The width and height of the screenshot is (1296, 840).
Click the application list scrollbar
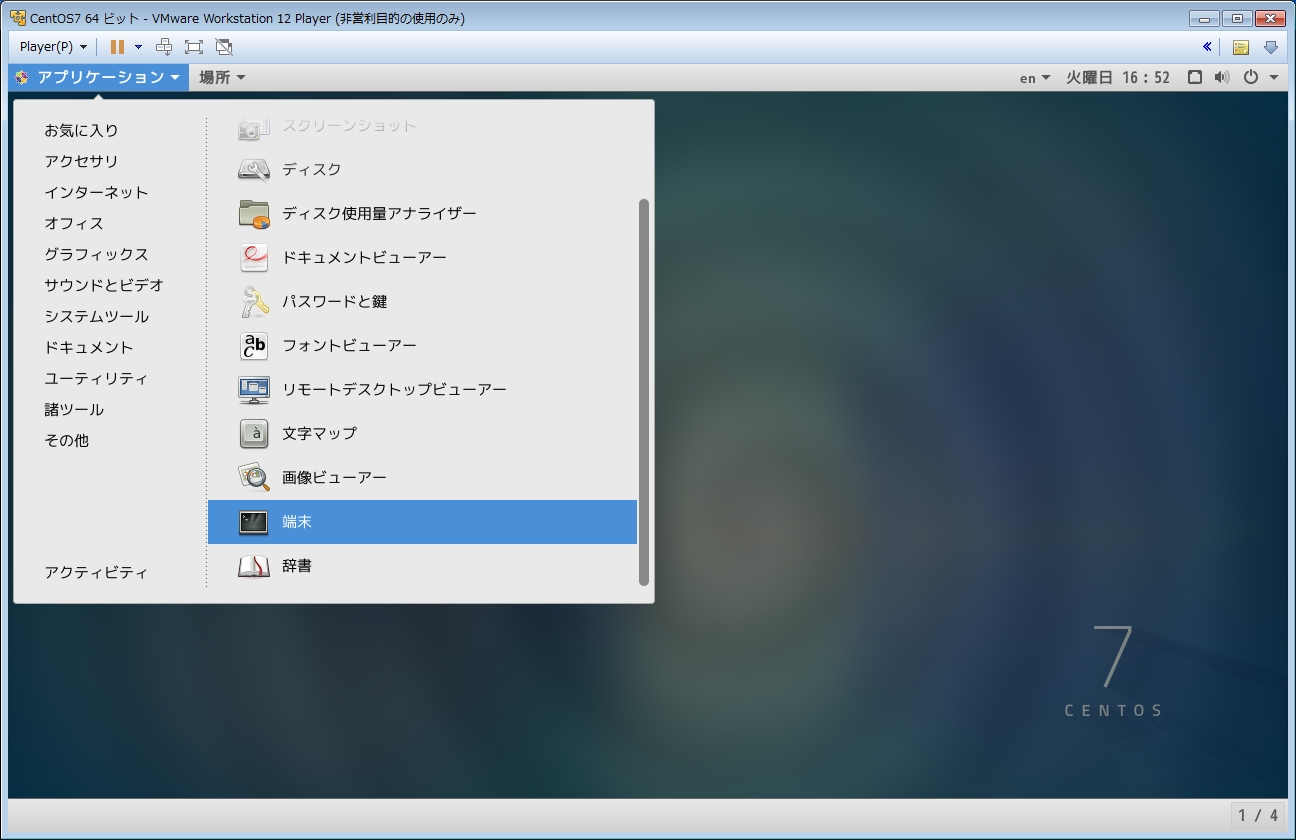(644, 390)
